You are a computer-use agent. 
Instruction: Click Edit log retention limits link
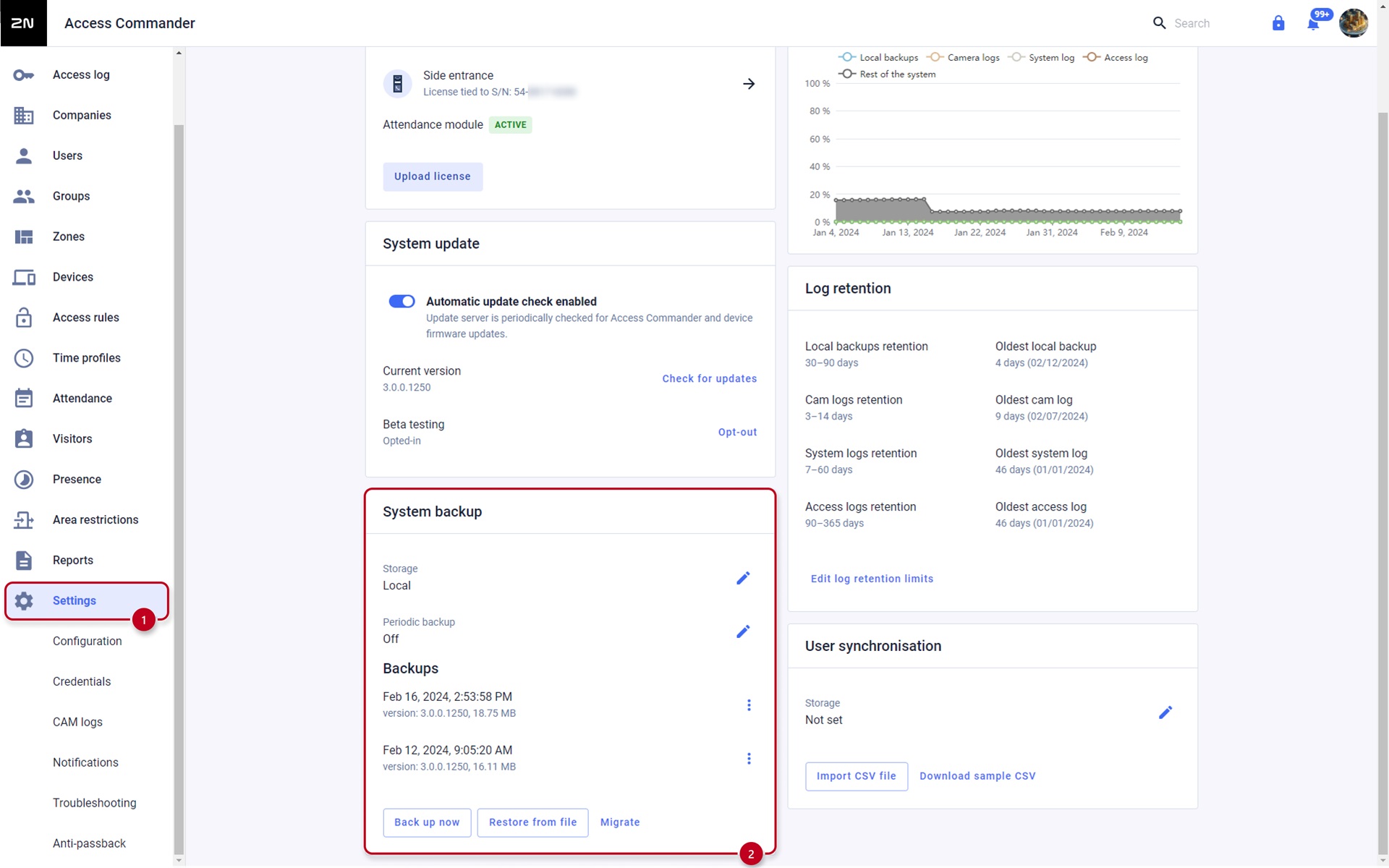pyautogui.click(x=872, y=579)
